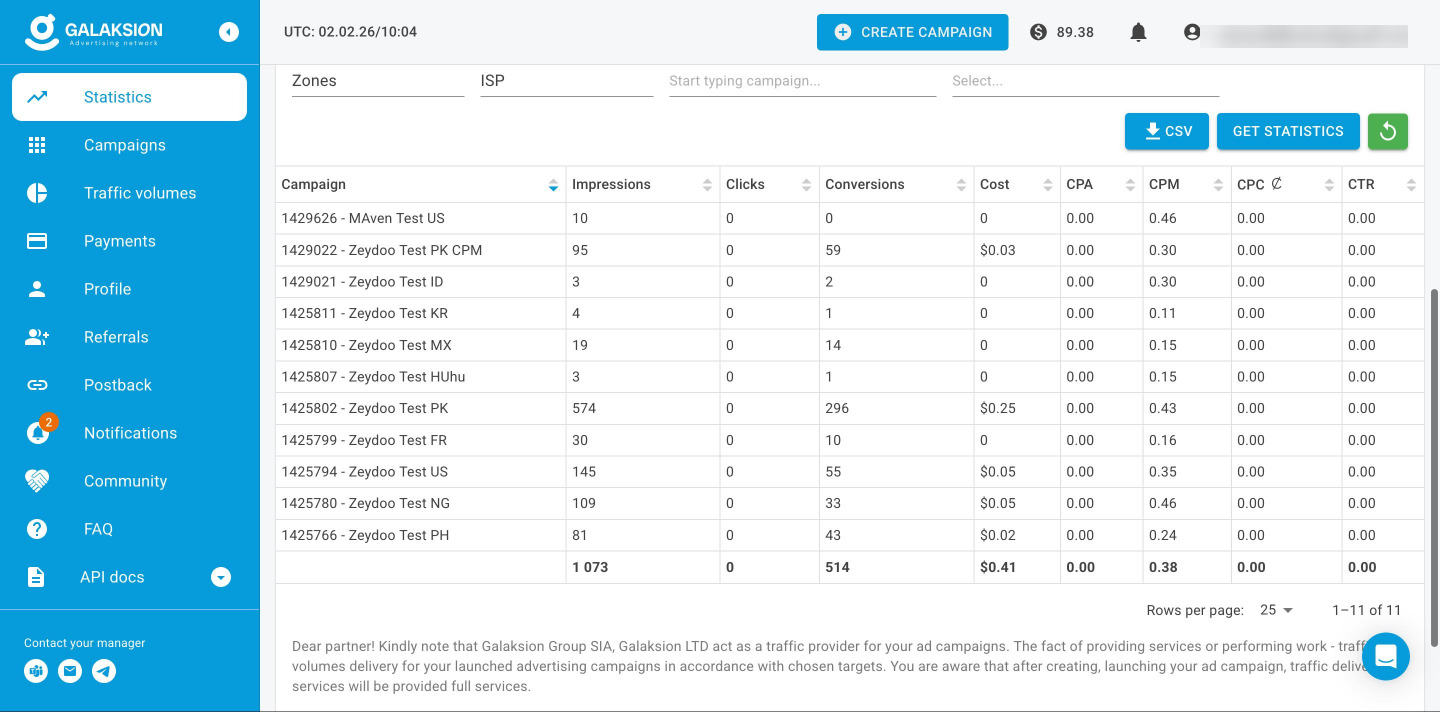1440x712 pixels.
Task: Open the notifications bell in the header
Action: [1138, 32]
